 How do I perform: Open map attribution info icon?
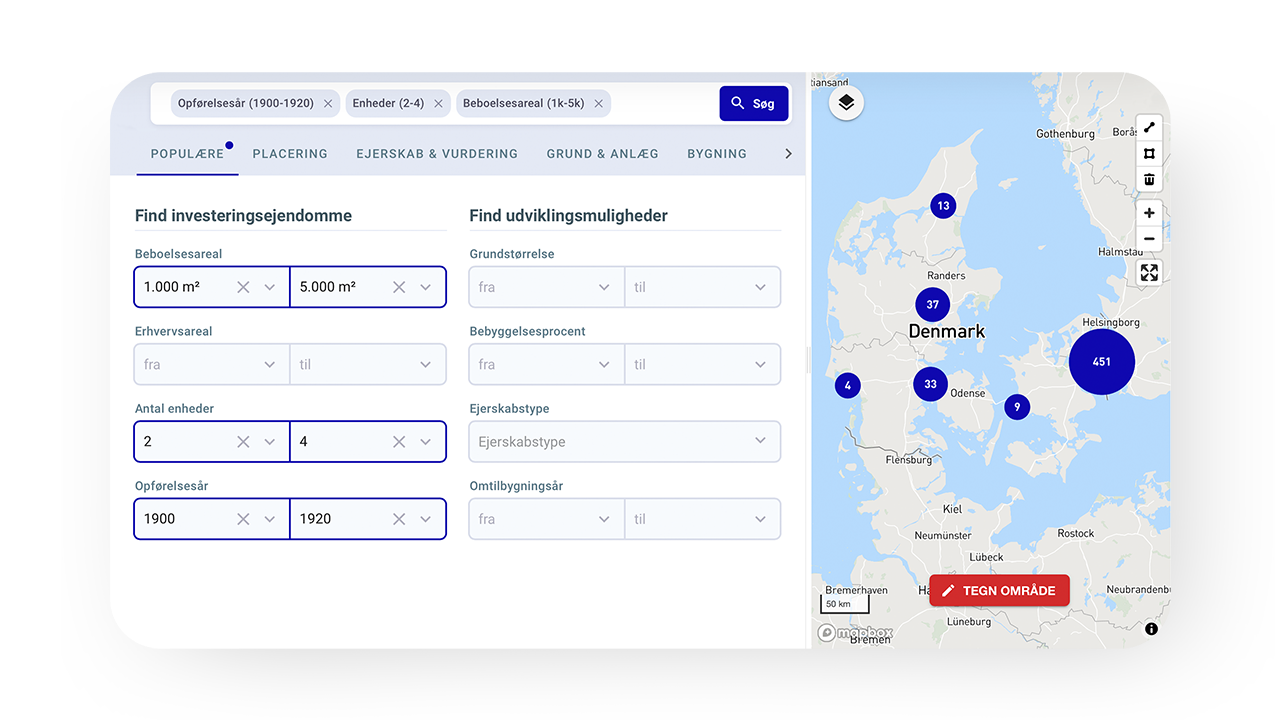pos(1151,629)
